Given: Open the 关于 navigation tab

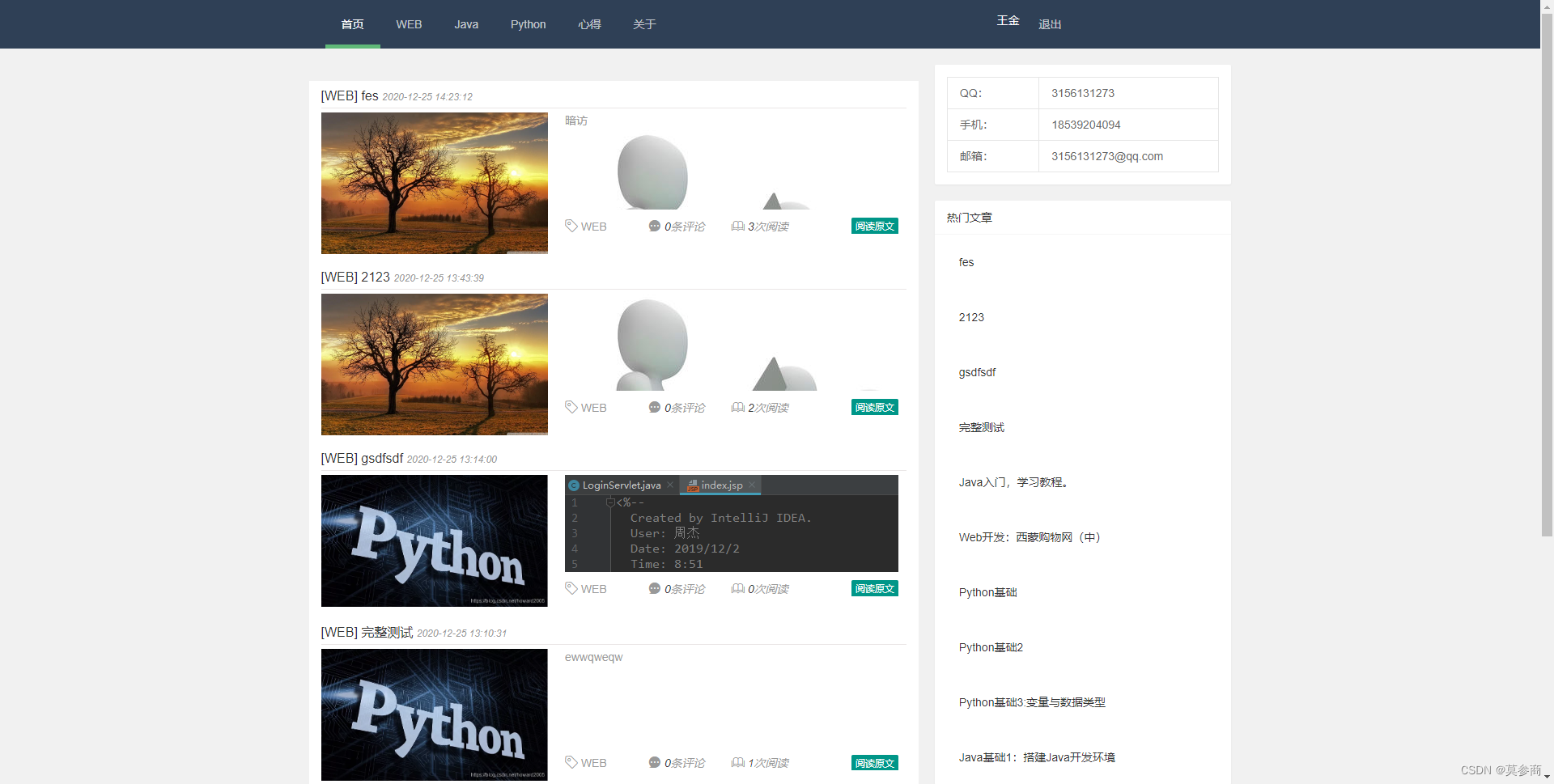Looking at the screenshot, I should coord(644,24).
